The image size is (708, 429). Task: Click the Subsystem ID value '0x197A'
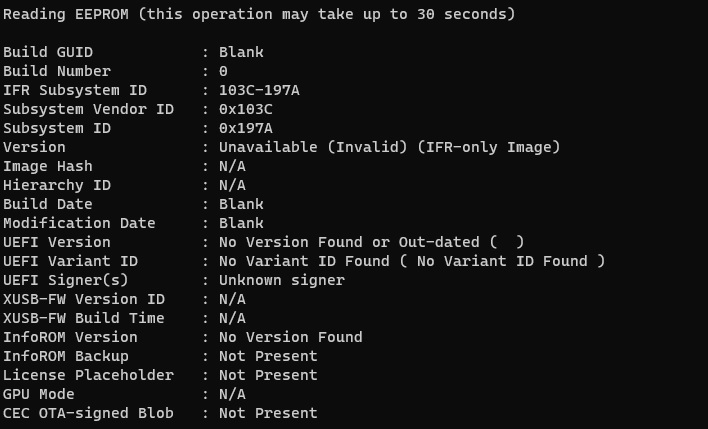(x=246, y=128)
